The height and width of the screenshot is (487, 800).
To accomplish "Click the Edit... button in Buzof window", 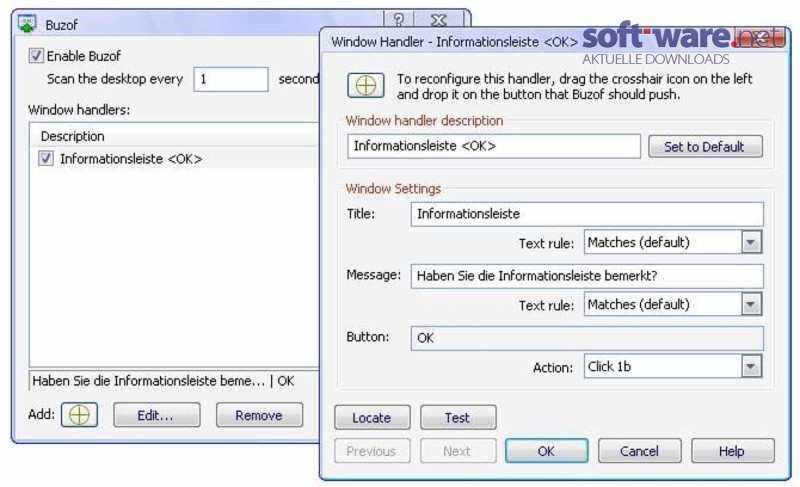I will click(x=157, y=415).
